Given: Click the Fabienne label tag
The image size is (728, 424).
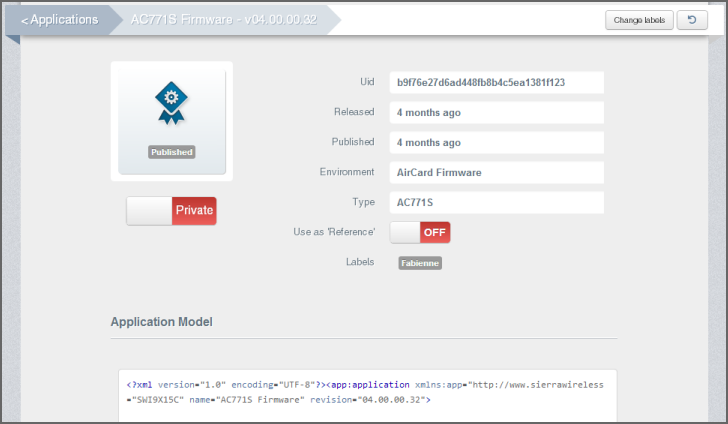Looking at the screenshot, I should coord(420,263).
